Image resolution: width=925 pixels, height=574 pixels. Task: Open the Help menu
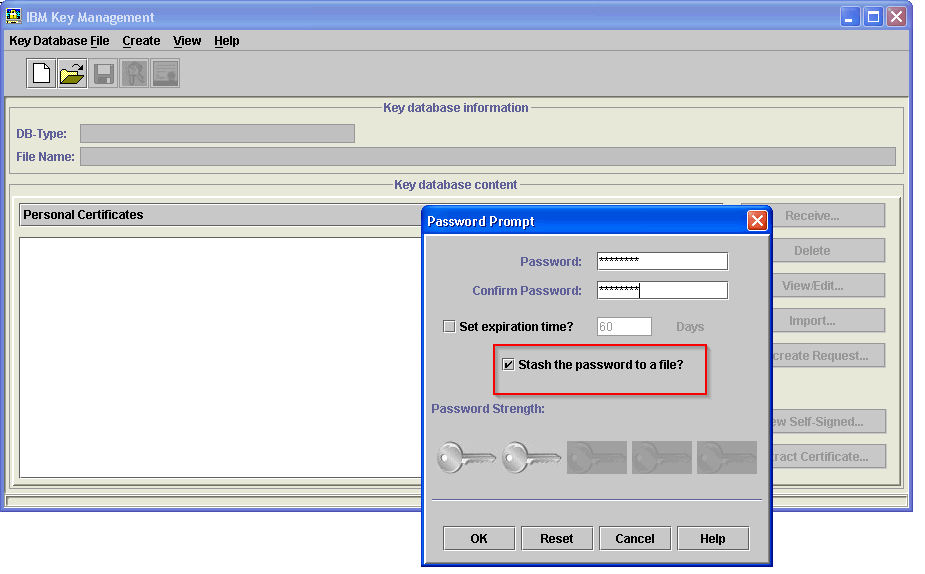[x=227, y=41]
